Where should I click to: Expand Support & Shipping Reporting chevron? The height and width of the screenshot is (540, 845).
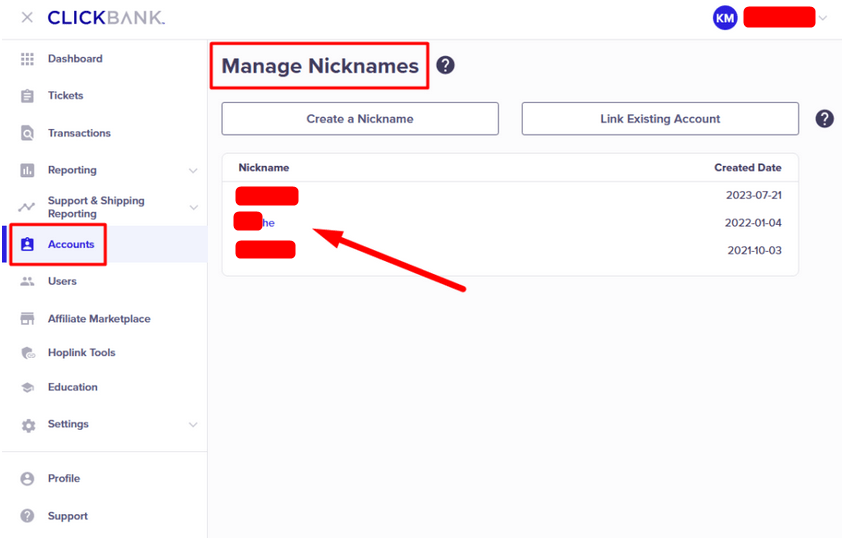(193, 207)
